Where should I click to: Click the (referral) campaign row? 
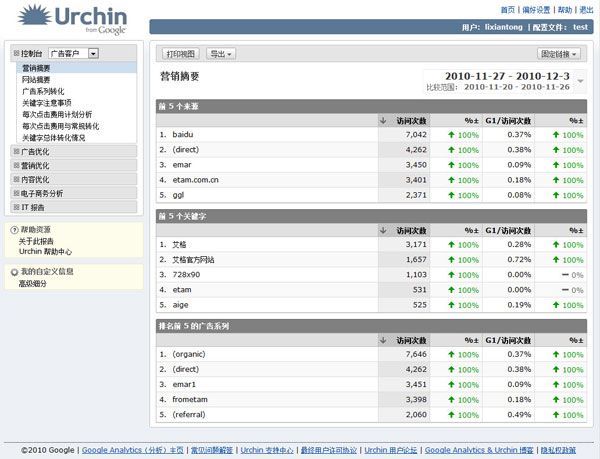371,415
